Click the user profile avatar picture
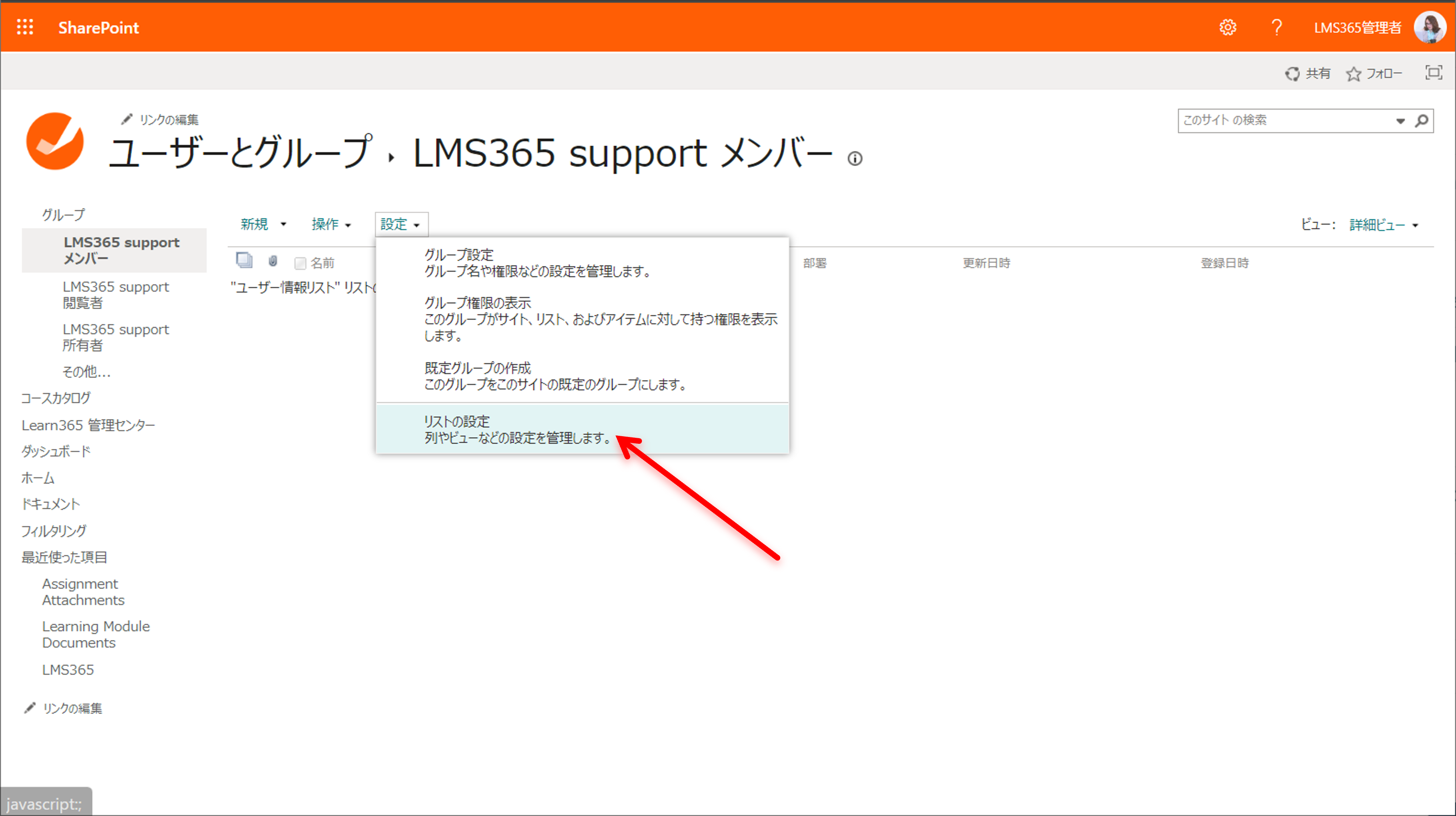 click(x=1430, y=26)
